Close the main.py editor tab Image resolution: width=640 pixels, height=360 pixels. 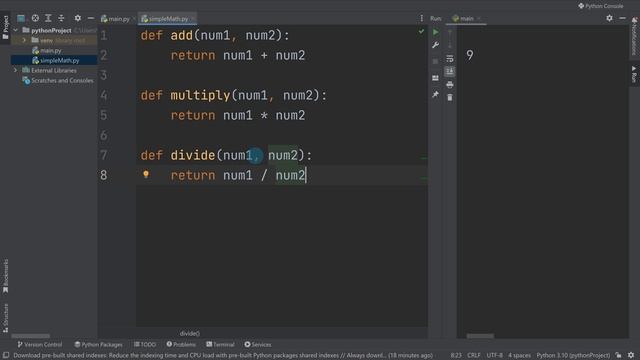coord(134,19)
